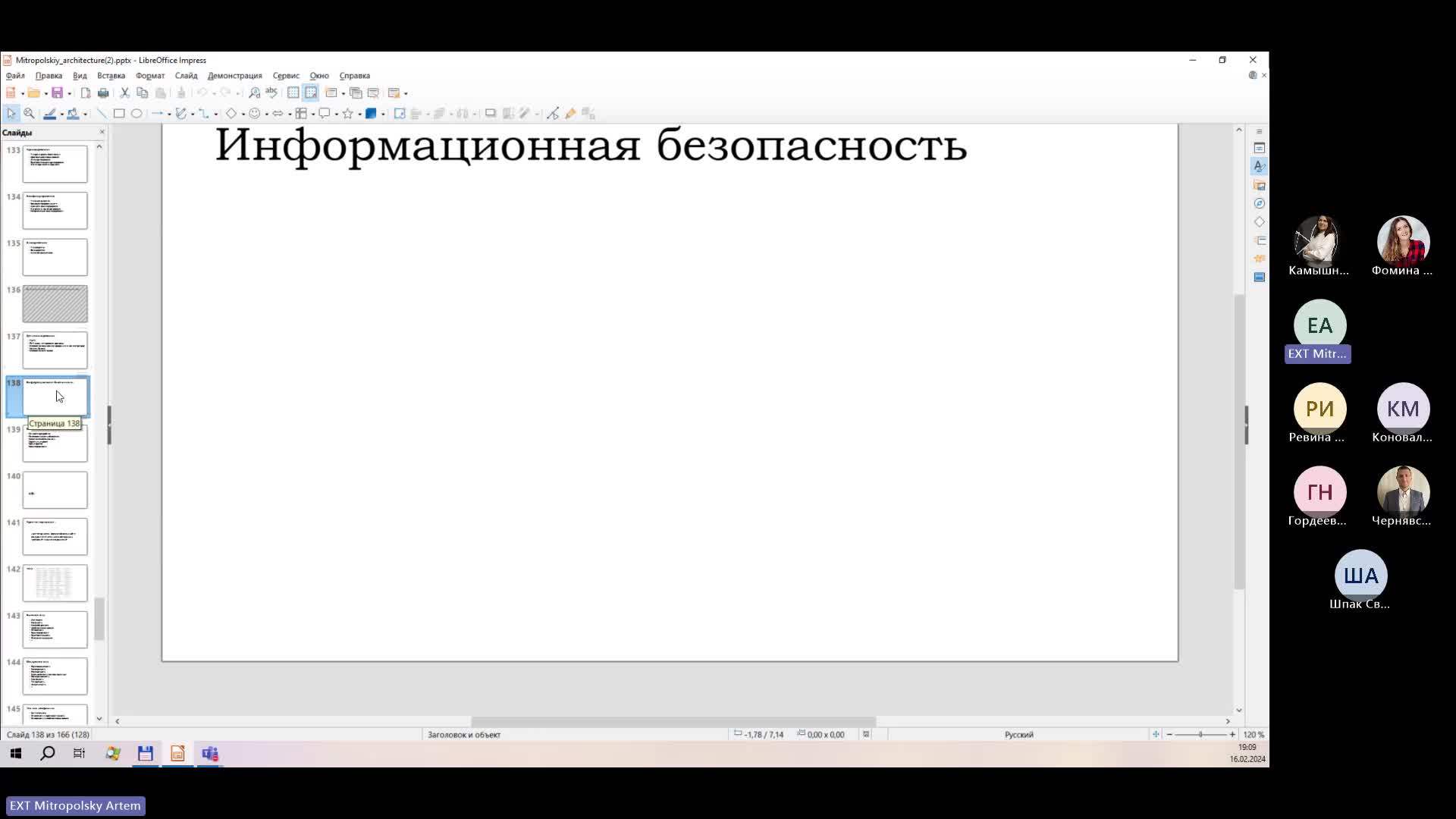Click the status bar zoom slider
1456x819 pixels.
(x=1200, y=734)
